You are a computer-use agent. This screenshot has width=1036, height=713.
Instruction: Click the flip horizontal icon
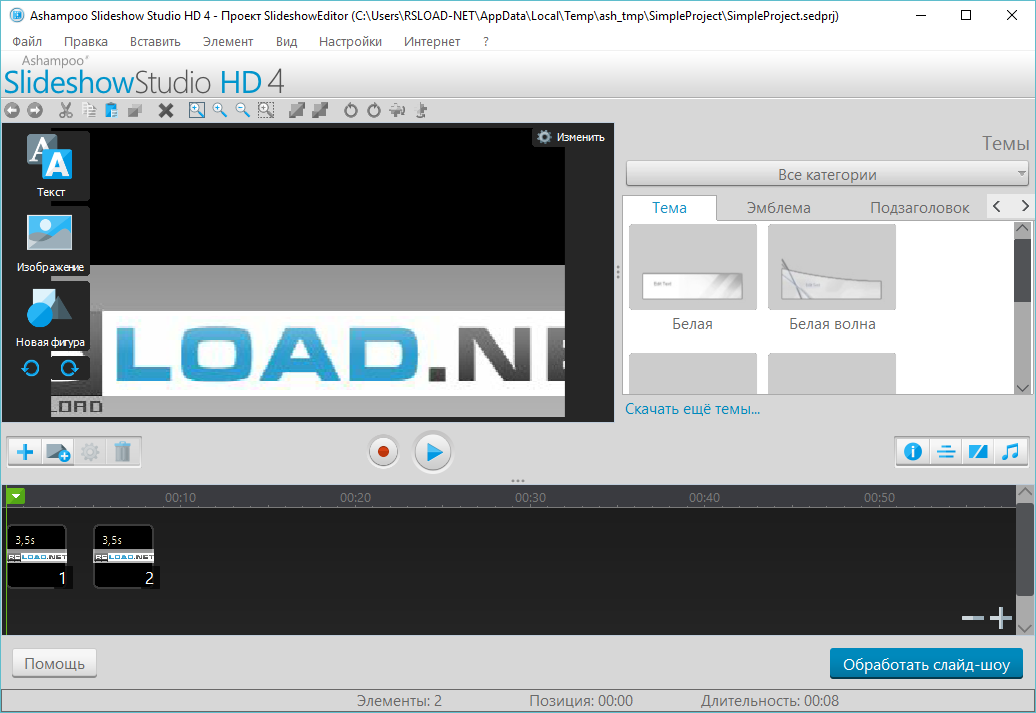point(397,110)
